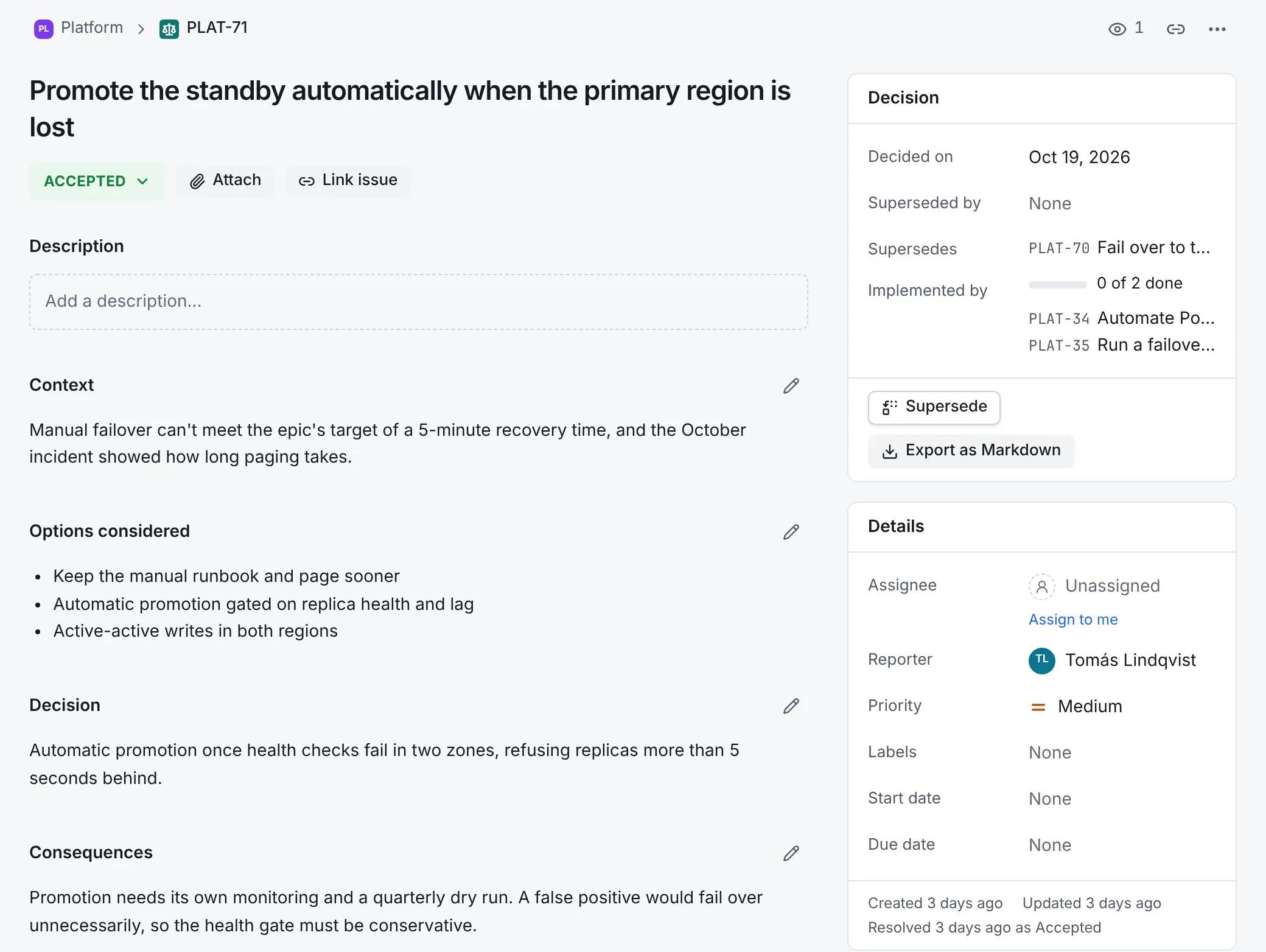Click the Attach button
The image size is (1266, 952).
coord(225,181)
